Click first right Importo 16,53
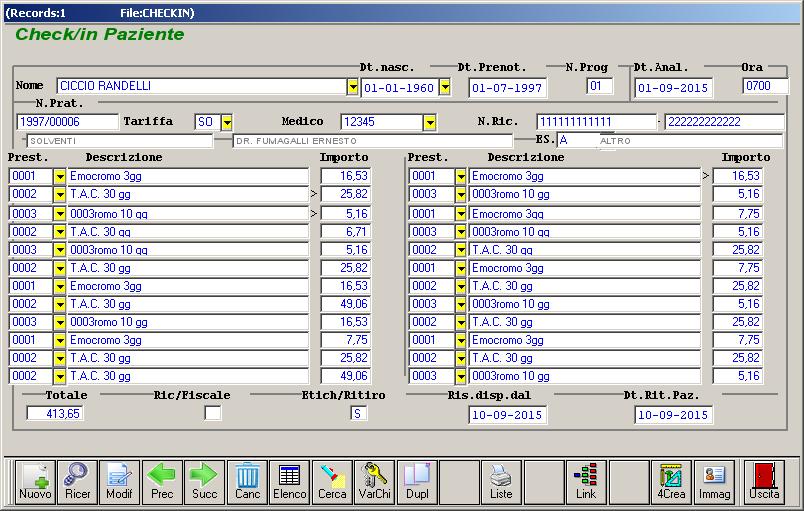 738,176
